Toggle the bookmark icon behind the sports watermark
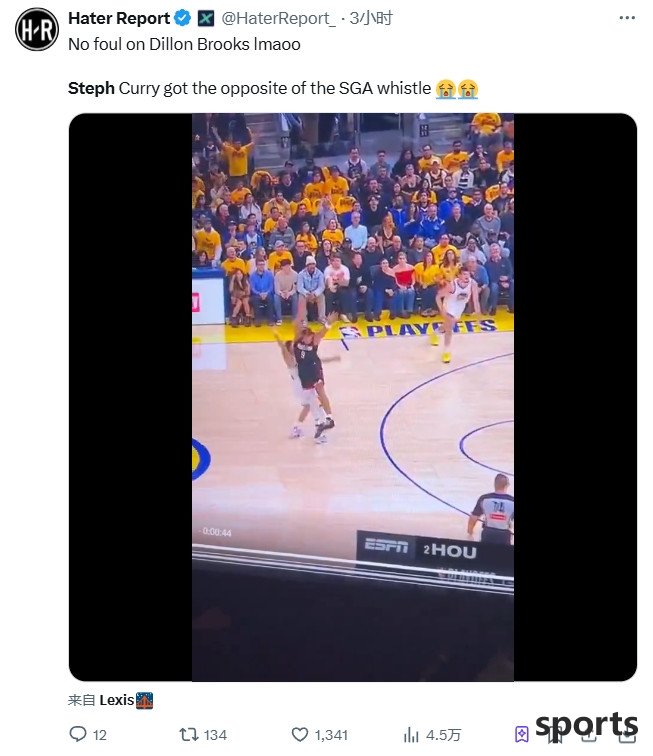653x756 pixels. [x=555, y=735]
